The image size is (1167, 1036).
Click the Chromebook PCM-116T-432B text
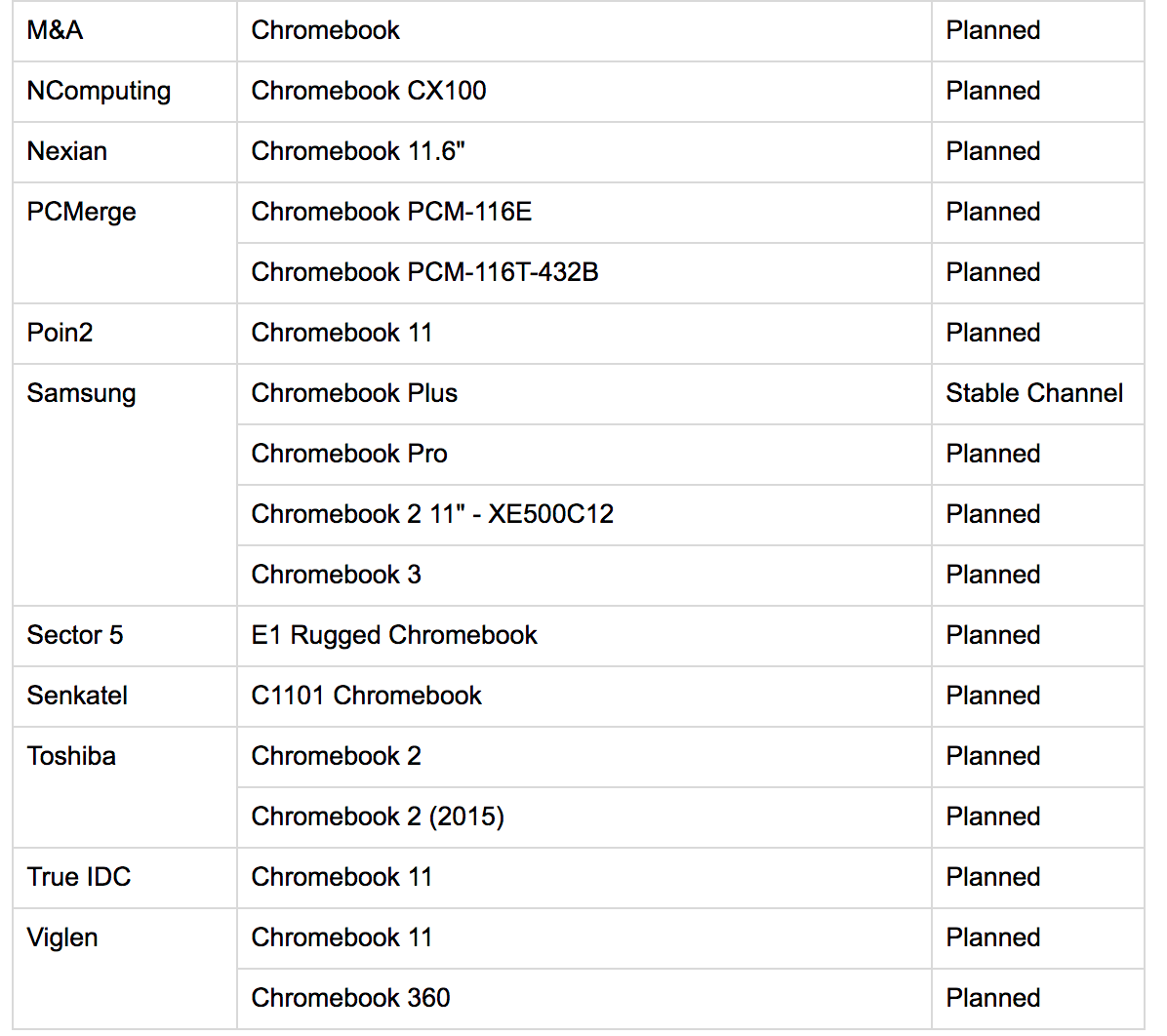click(424, 272)
